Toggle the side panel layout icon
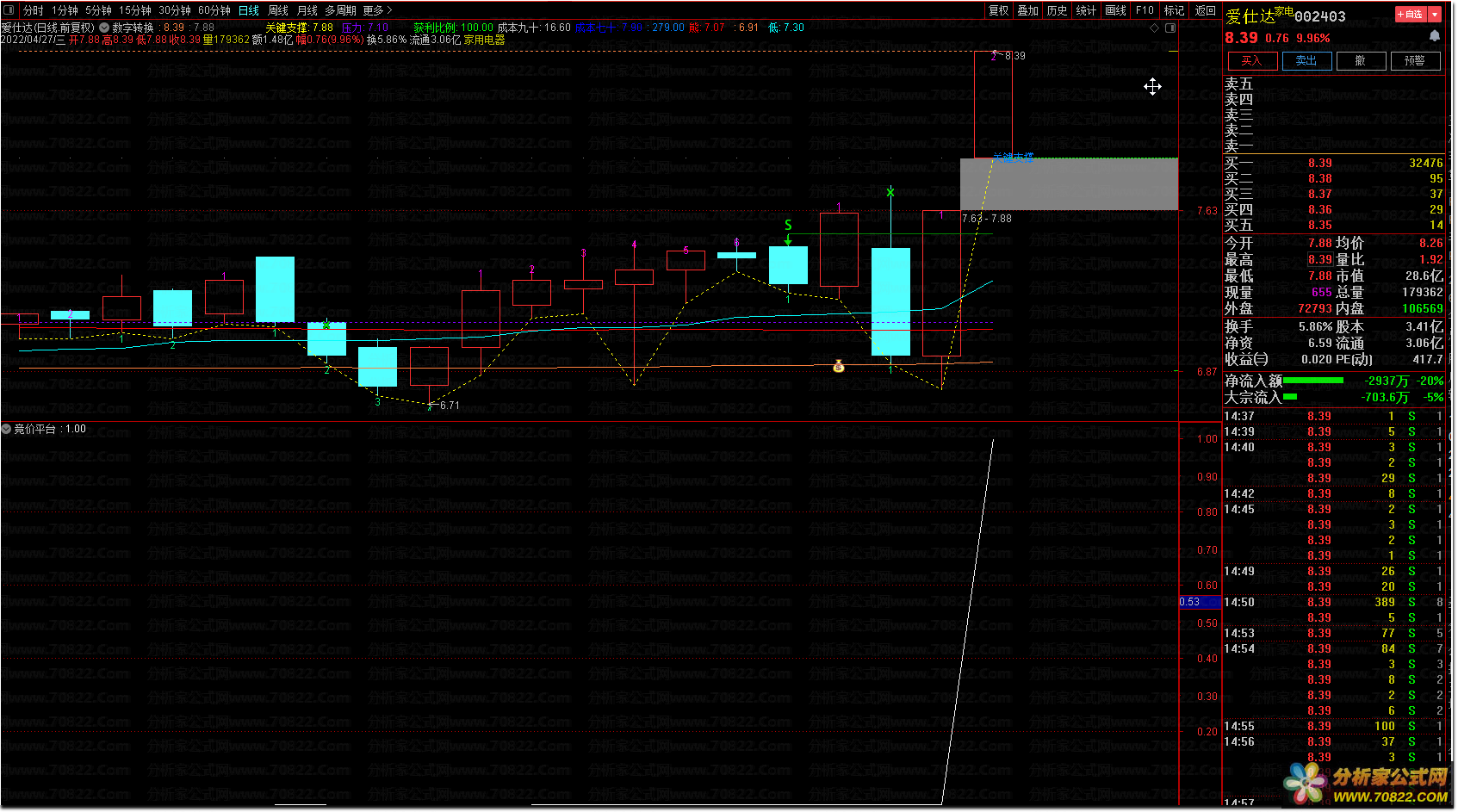This screenshot has width=1458, height=812. tap(1170, 28)
